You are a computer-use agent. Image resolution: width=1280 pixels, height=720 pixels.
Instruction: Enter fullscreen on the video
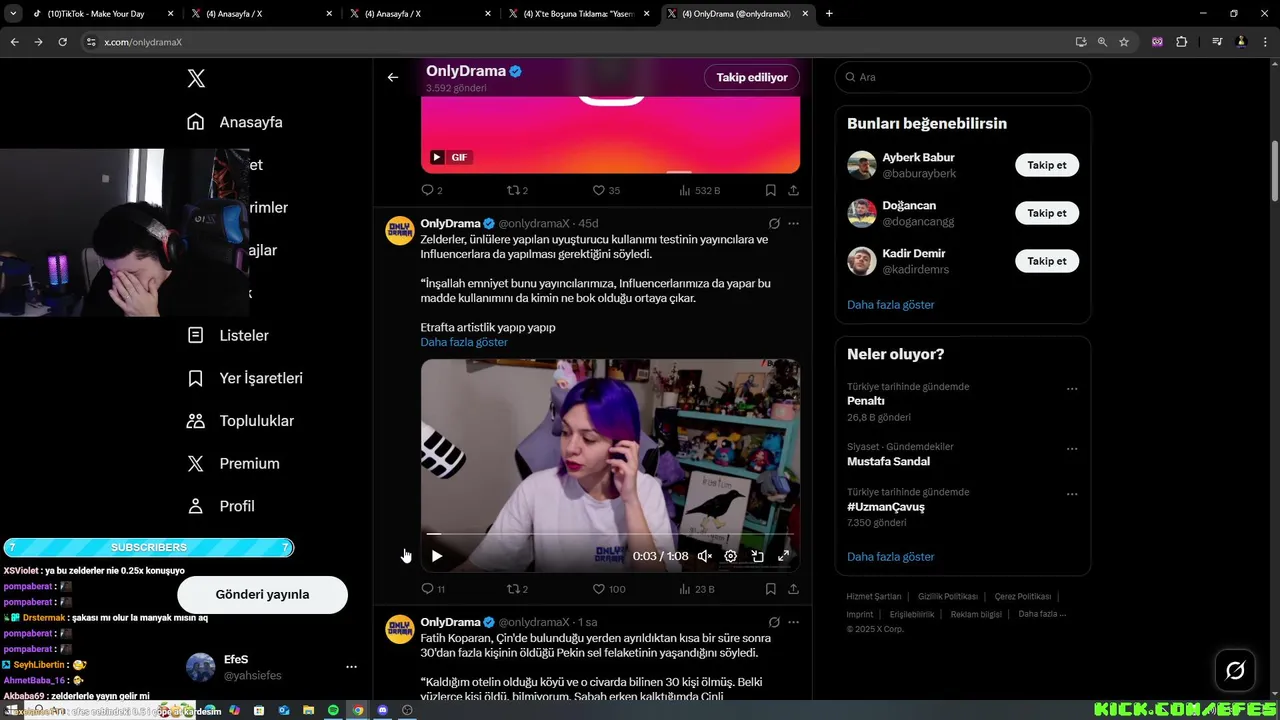pyautogui.click(x=784, y=556)
